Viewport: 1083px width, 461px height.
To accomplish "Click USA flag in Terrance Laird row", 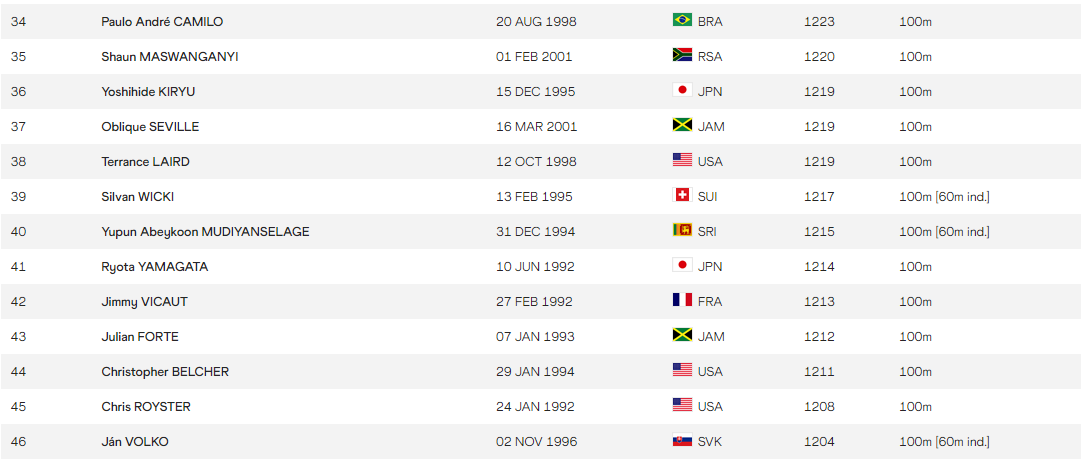I will point(682,160).
